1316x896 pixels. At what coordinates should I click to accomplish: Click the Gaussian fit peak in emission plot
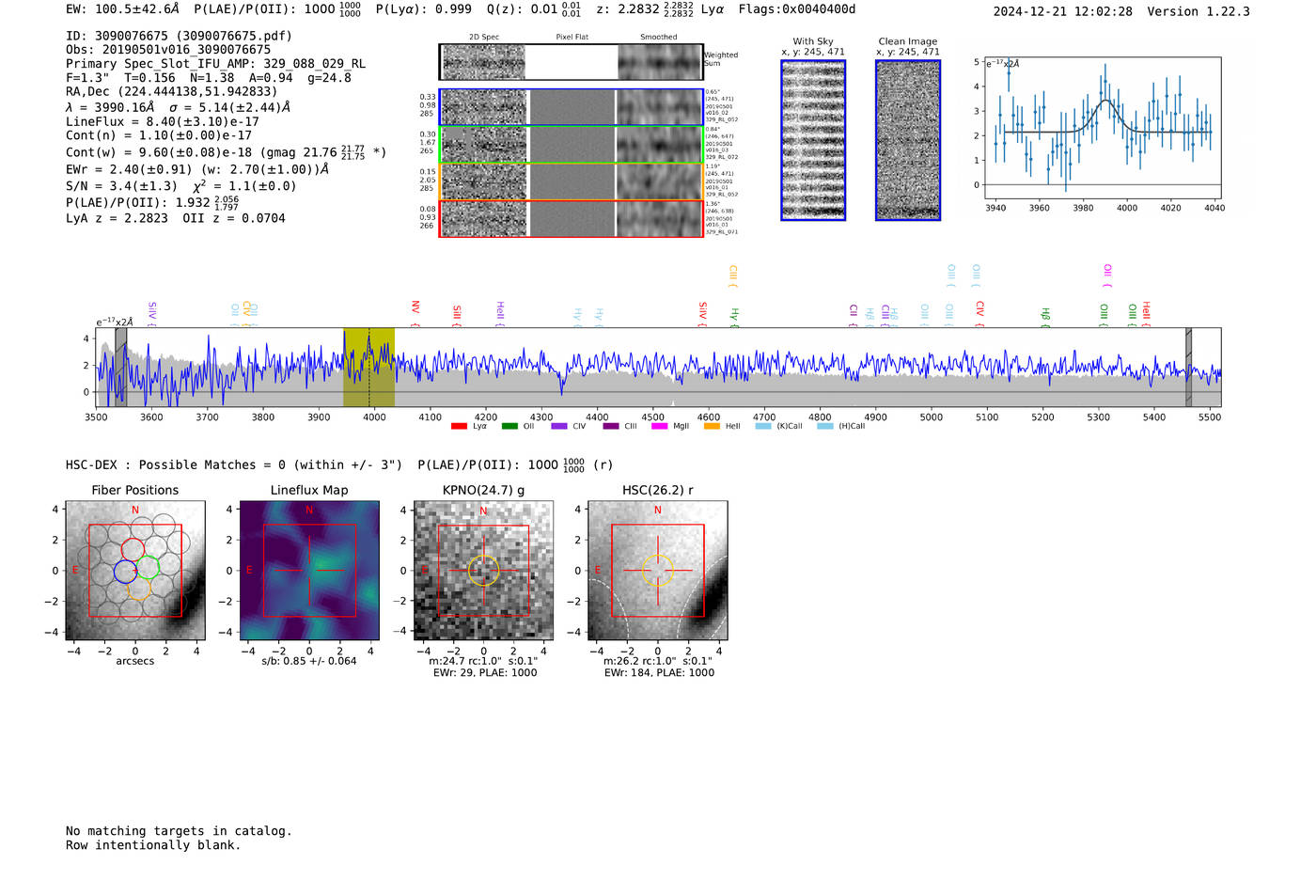coord(1106,101)
